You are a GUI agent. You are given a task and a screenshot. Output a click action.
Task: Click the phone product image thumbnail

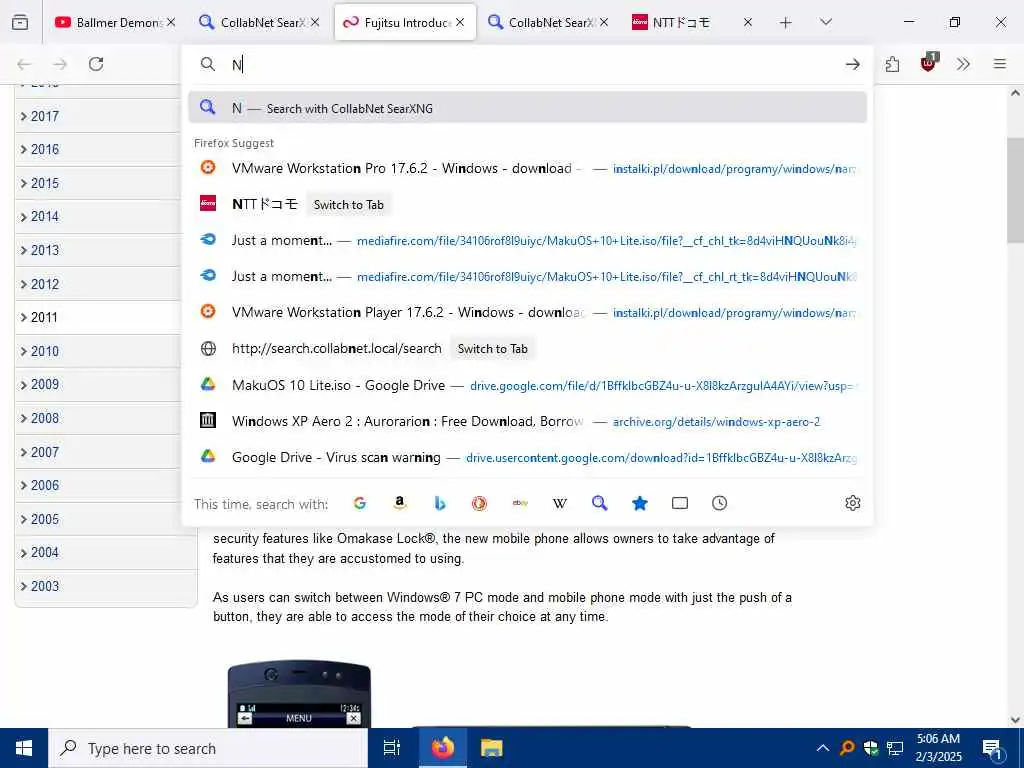(299, 695)
